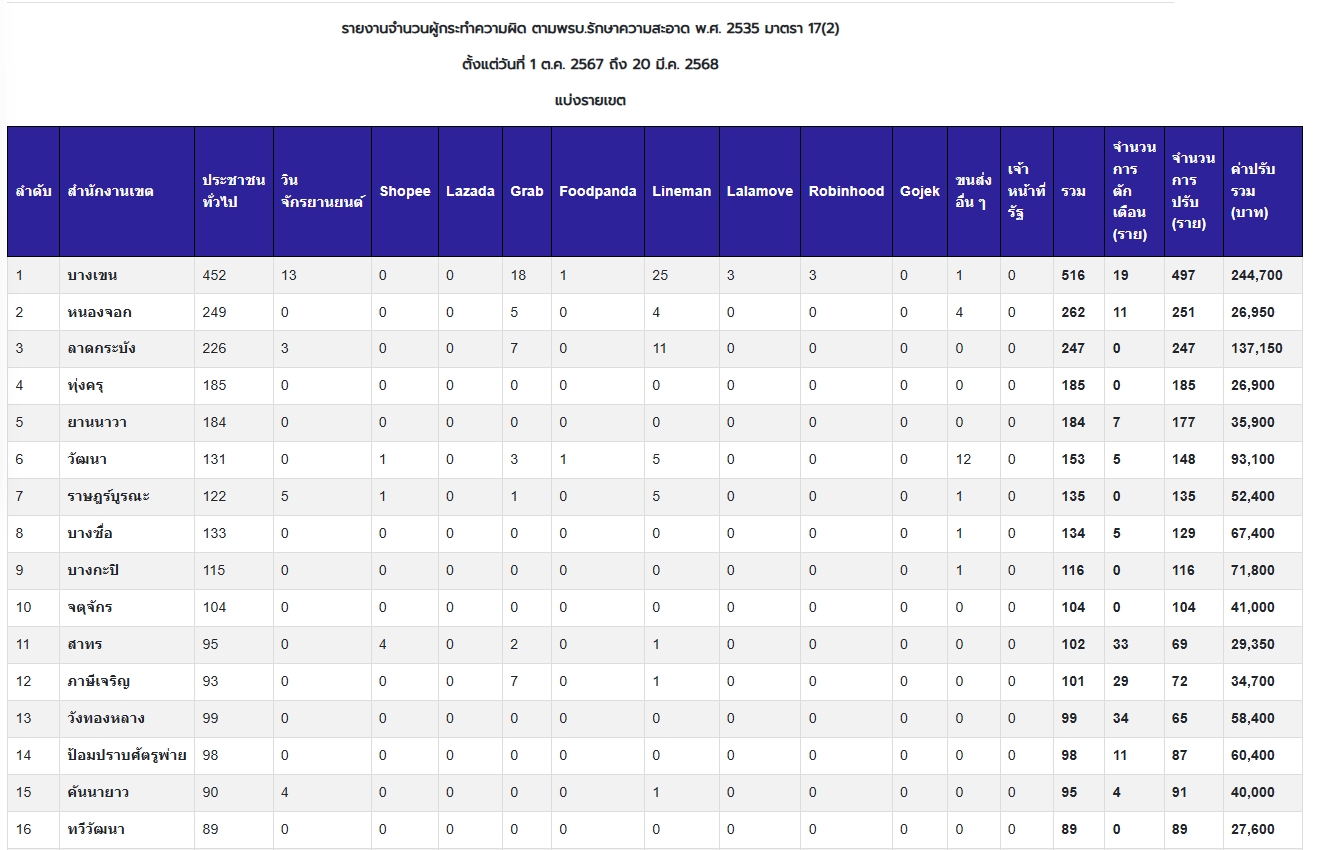Click total fine value 26,950
Viewport: 1326px width, 850px height.
pyautogui.click(x=1253, y=312)
